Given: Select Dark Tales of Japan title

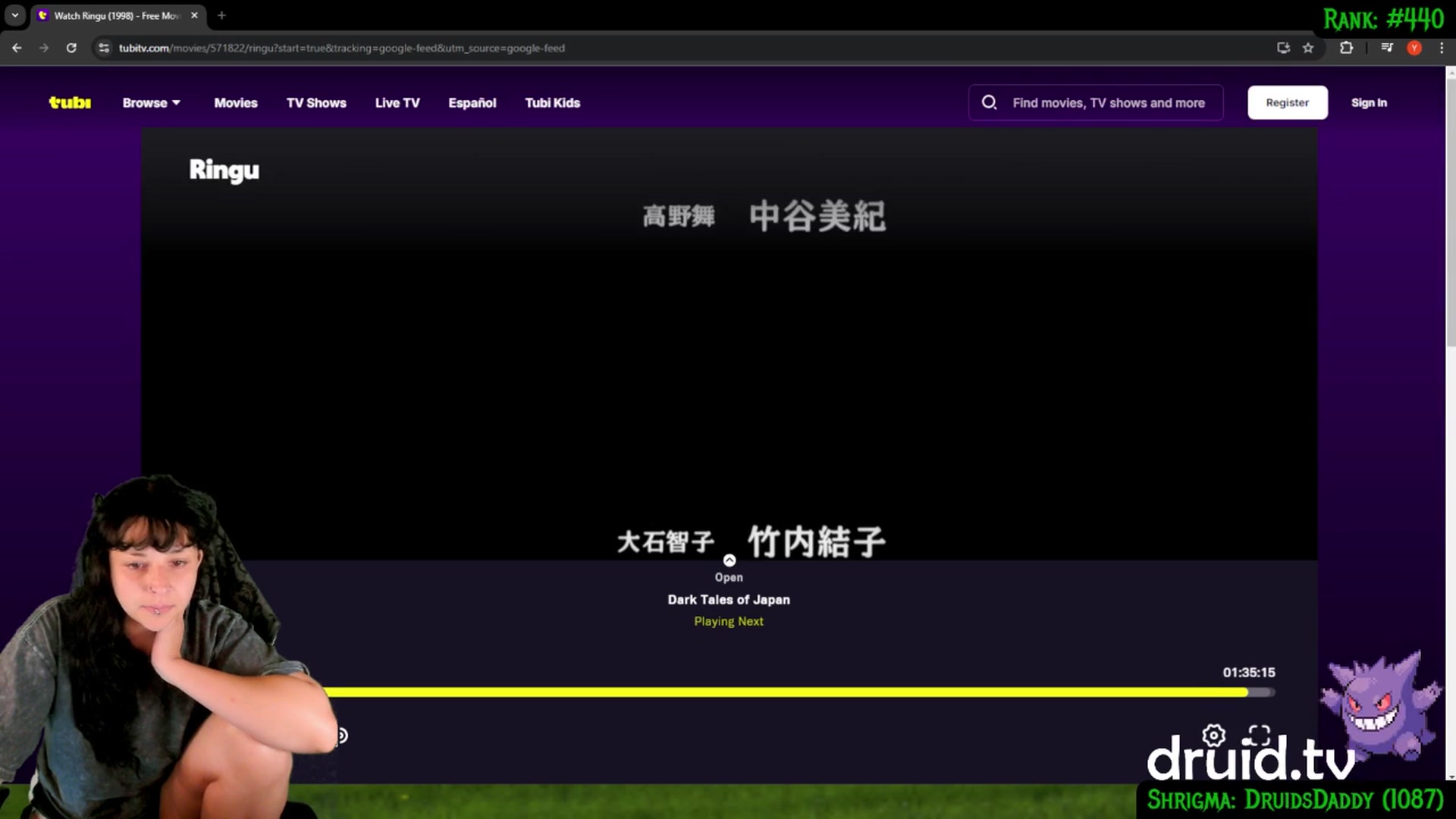Looking at the screenshot, I should click(x=729, y=599).
